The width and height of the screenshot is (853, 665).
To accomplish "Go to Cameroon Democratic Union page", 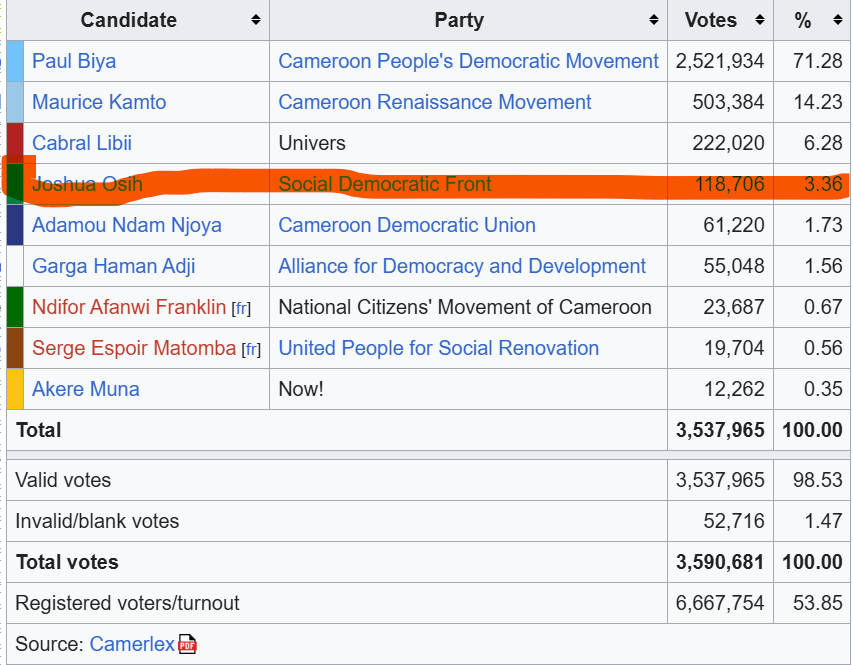I will coord(407,225).
